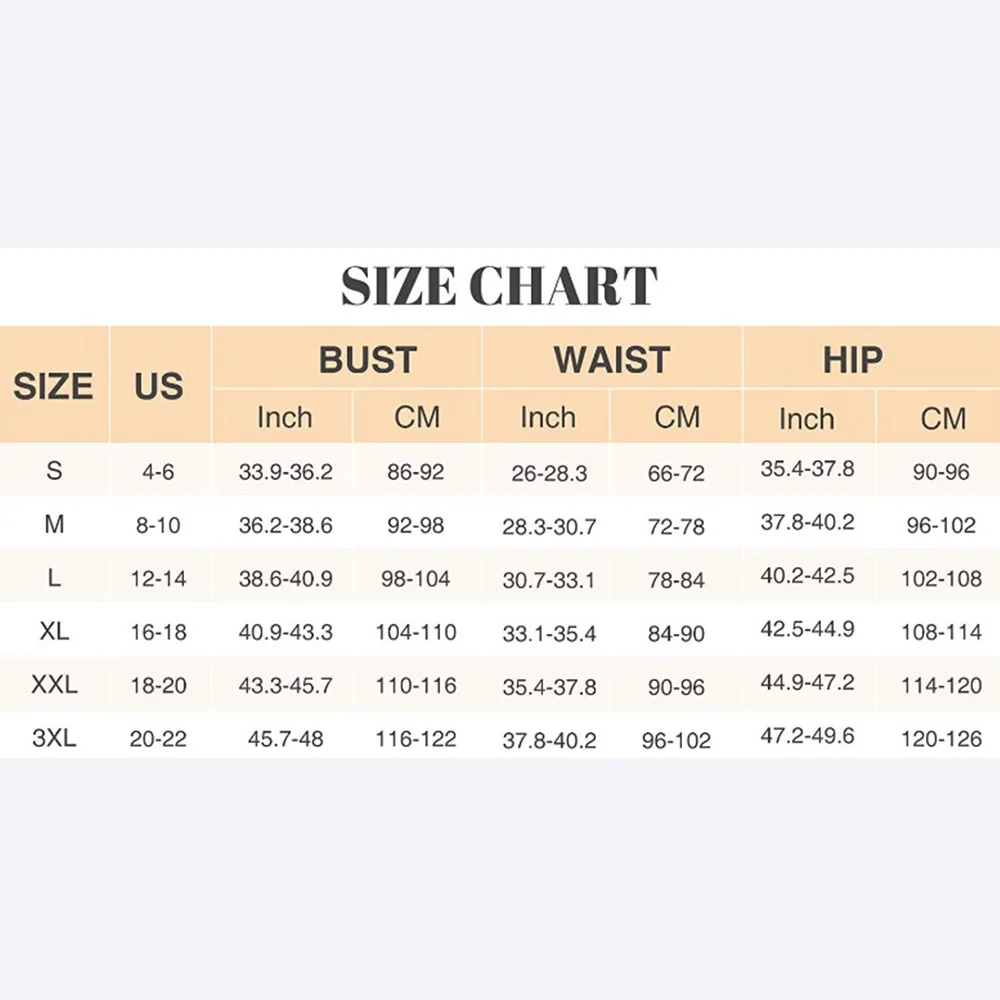Click the US column header
The height and width of the screenshot is (1000, 1000).
[159, 387]
